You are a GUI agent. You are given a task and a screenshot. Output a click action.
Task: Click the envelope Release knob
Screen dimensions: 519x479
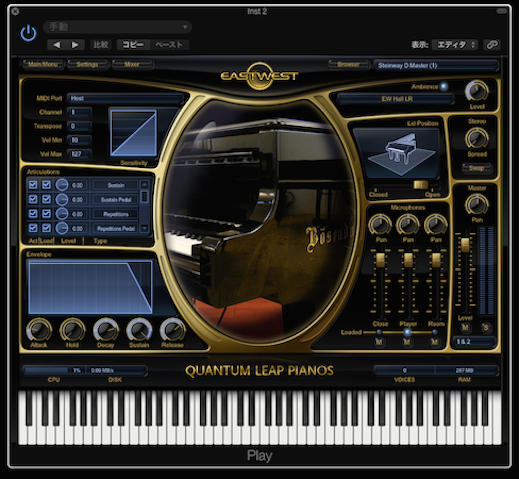(172, 330)
